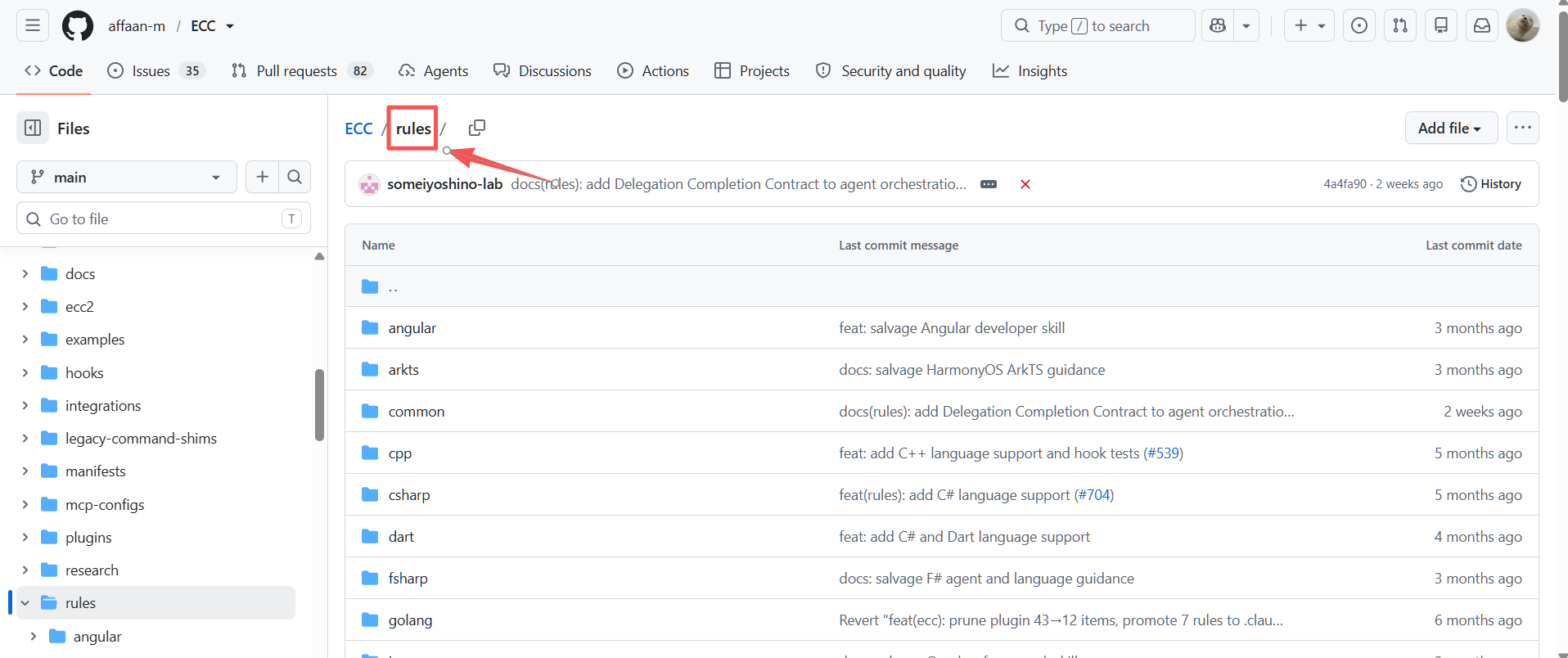Open the #539 pull request link

pos(1163,453)
